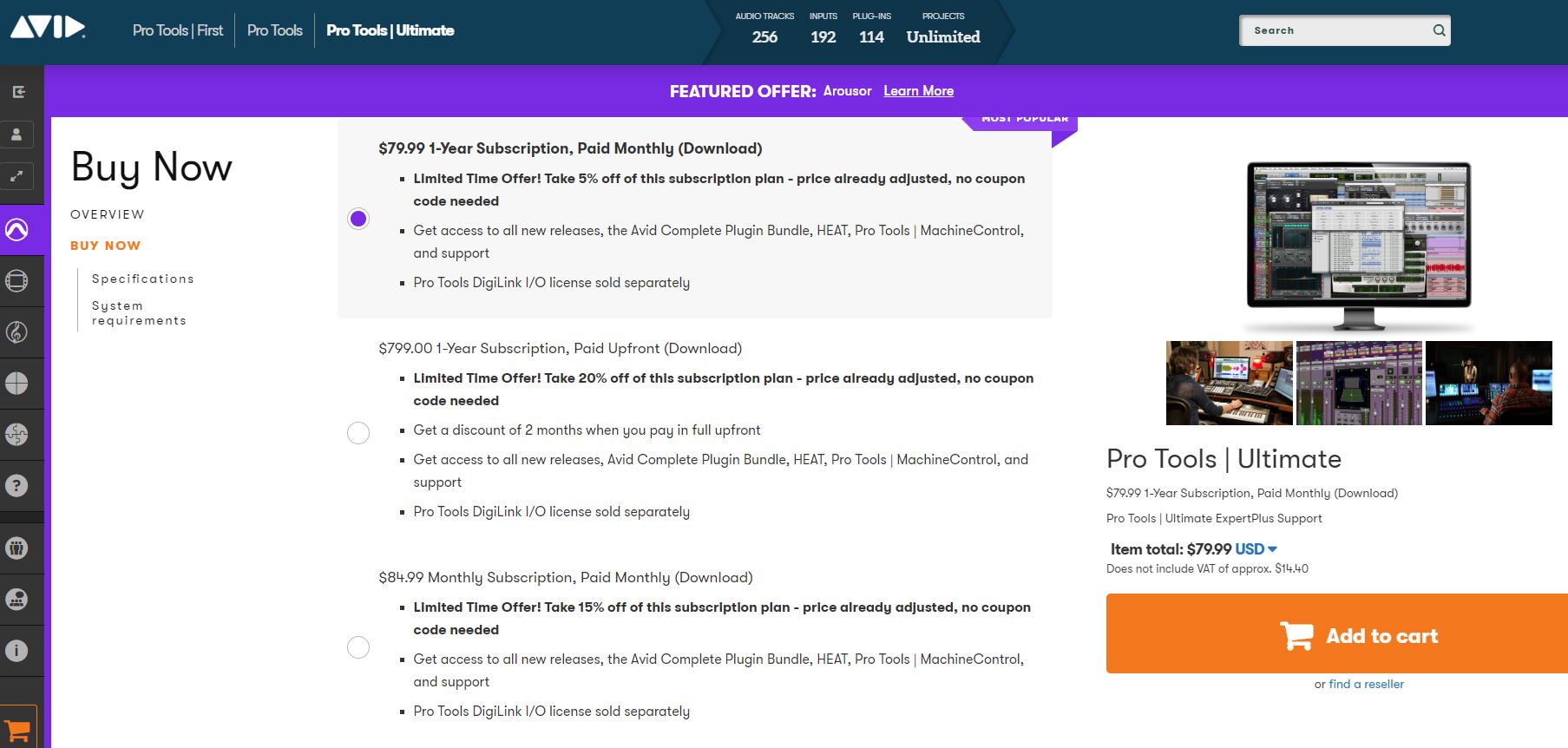Open the treble clef notation icon

point(17,332)
